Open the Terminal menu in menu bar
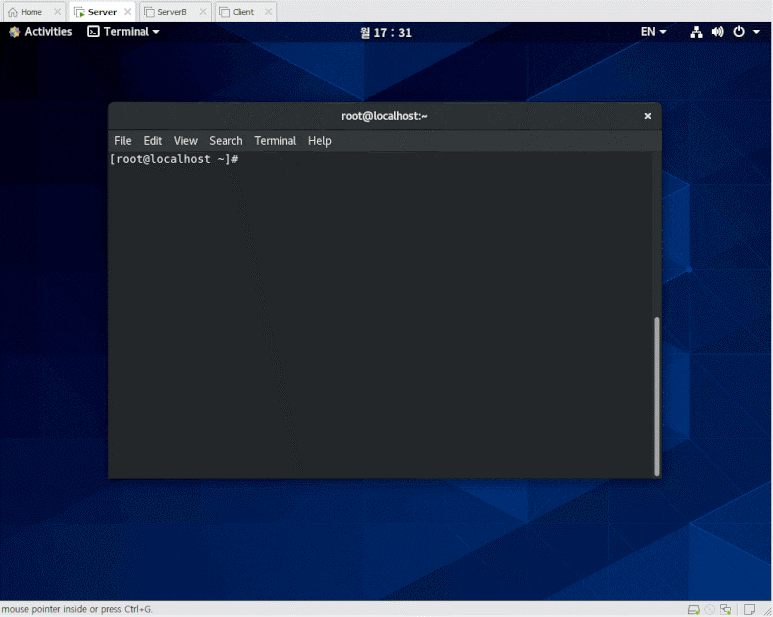The image size is (773, 617). pos(275,141)
